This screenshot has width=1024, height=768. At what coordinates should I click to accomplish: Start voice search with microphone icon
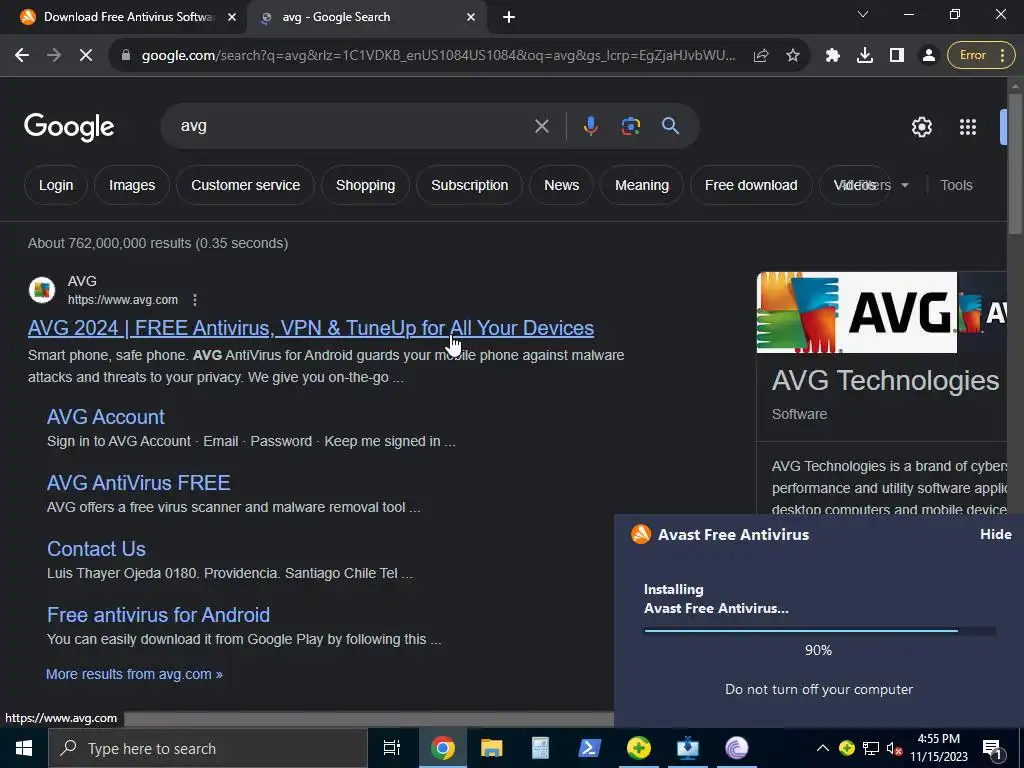point(590,126)
